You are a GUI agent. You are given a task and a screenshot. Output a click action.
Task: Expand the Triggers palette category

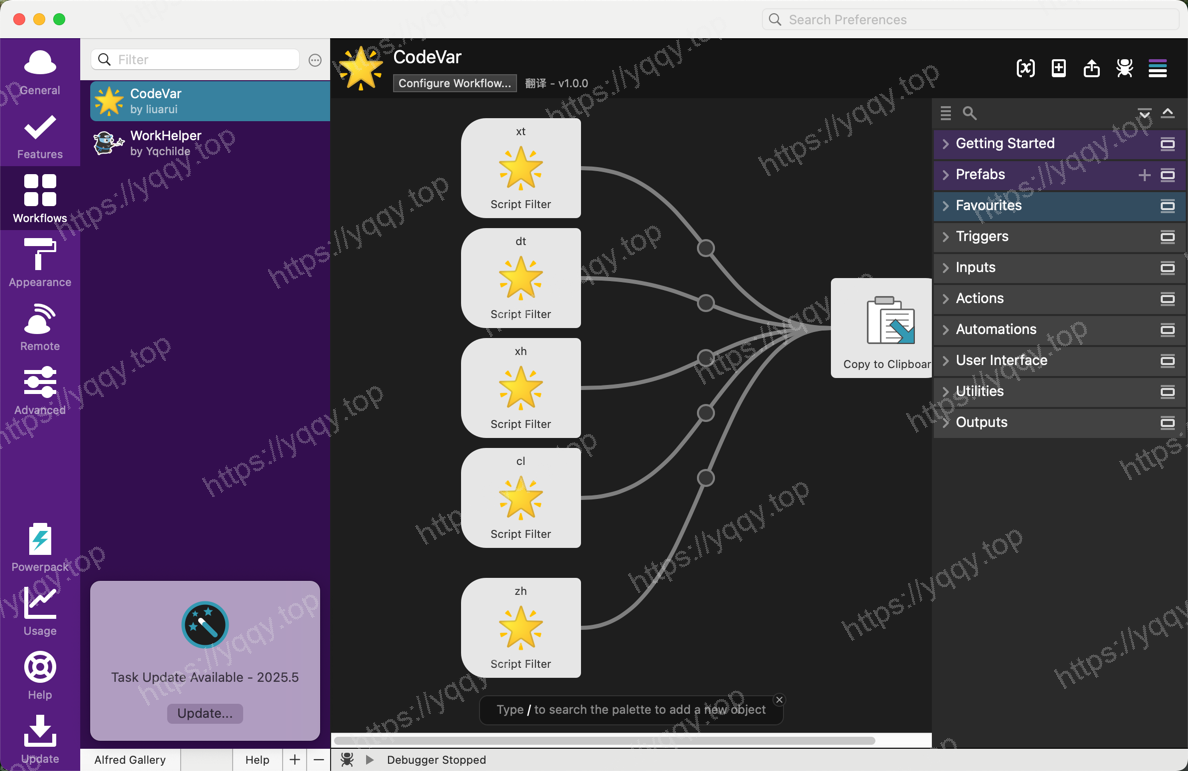coord(981,237)
